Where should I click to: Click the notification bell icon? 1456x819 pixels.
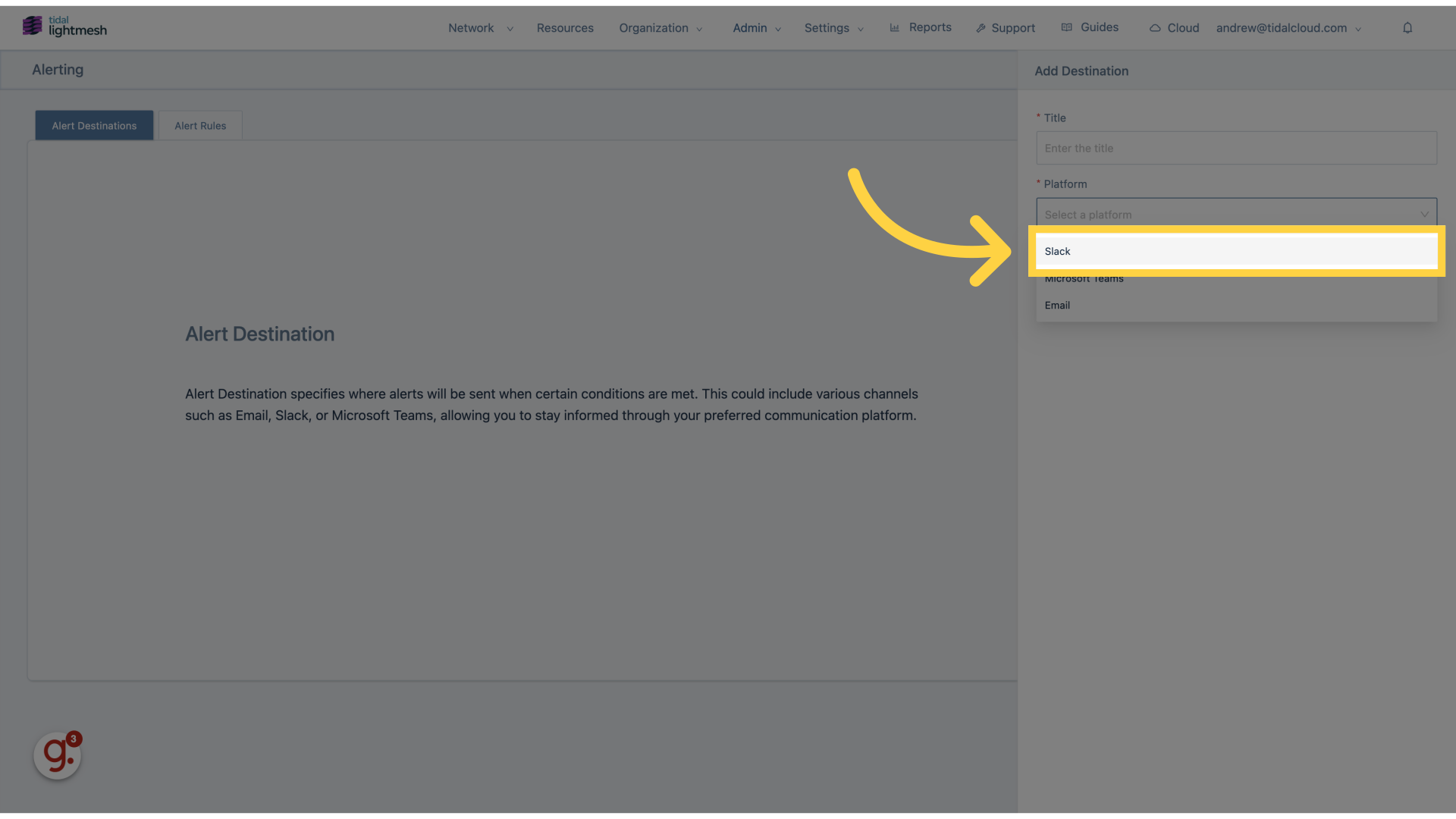tap(1407, 27)
